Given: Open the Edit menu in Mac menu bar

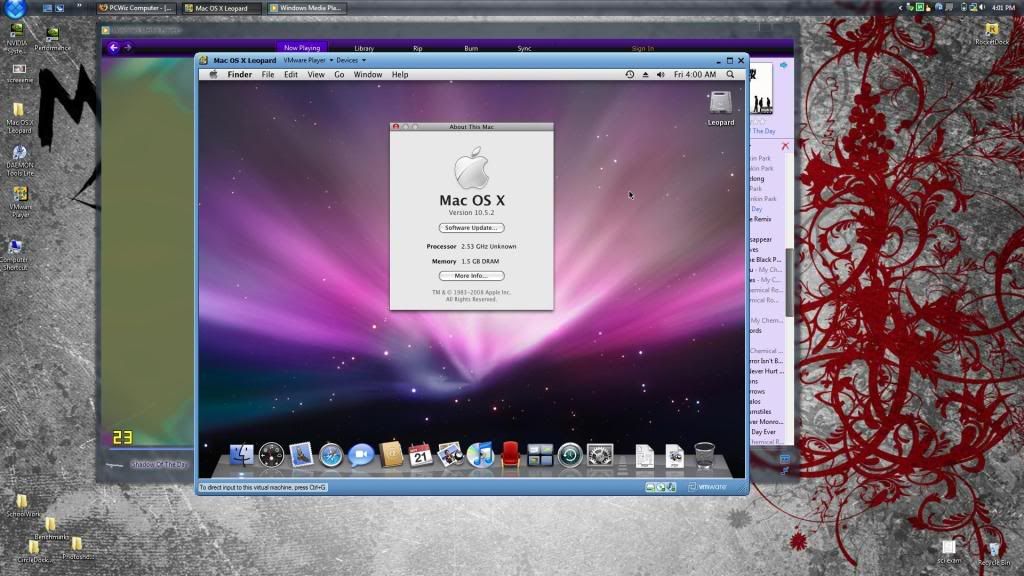Looking at the screenshot, I should (291, 74).
